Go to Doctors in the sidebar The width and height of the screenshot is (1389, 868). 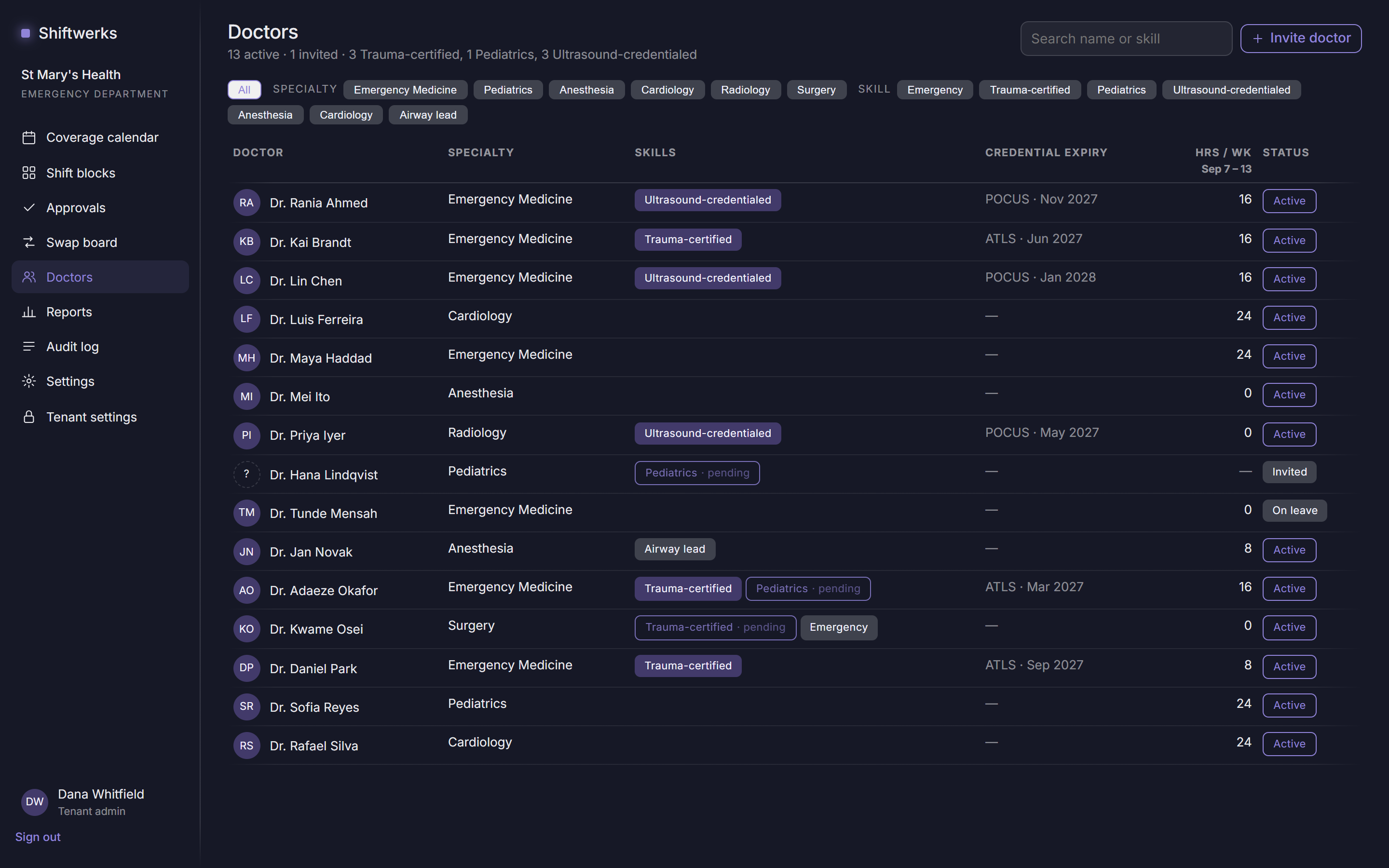[x=100, y=277]
